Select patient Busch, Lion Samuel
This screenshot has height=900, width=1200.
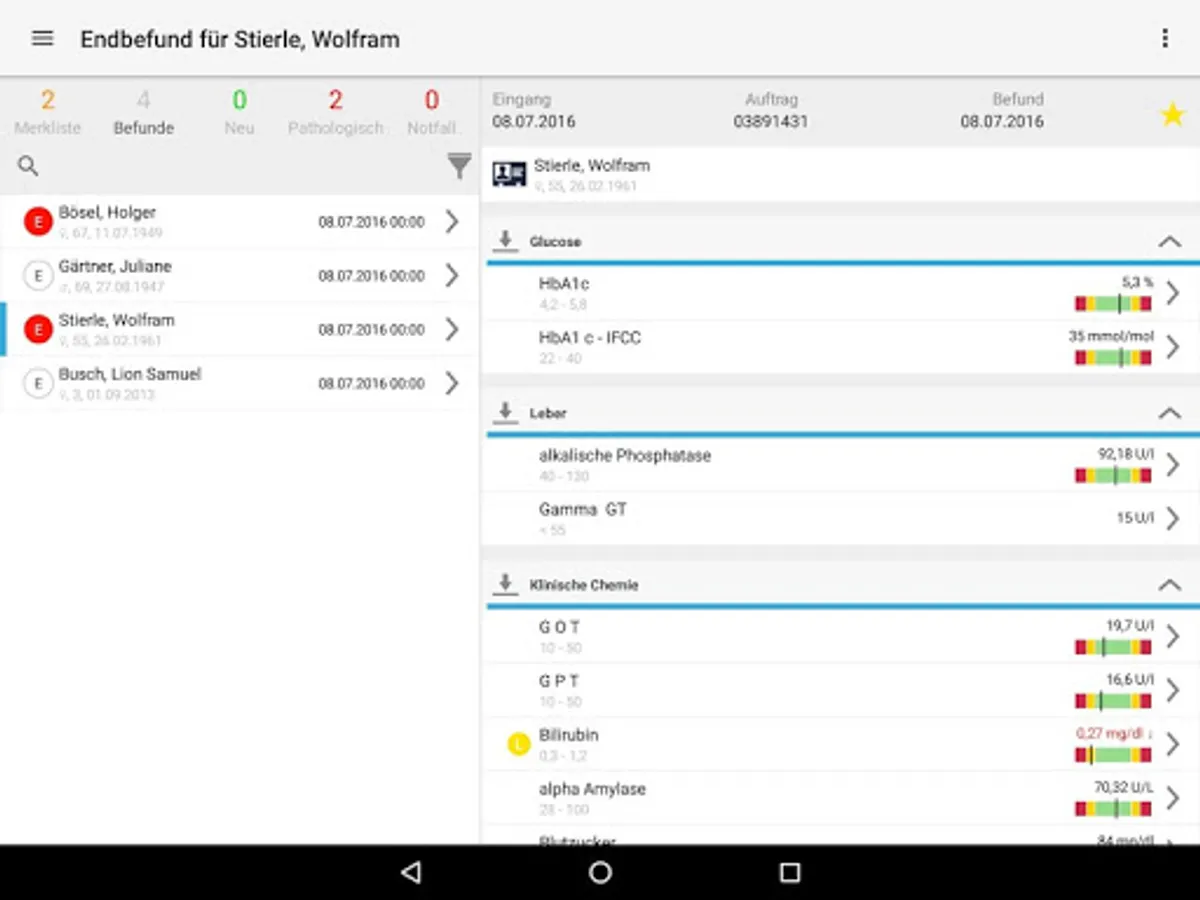[x=240, y=384]
